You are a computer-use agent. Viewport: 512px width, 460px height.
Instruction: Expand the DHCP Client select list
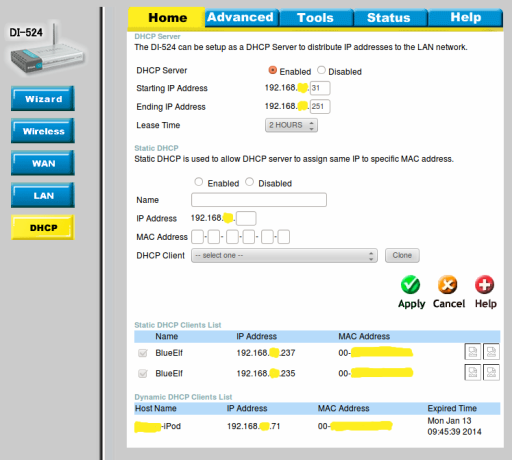coord(284,256)
